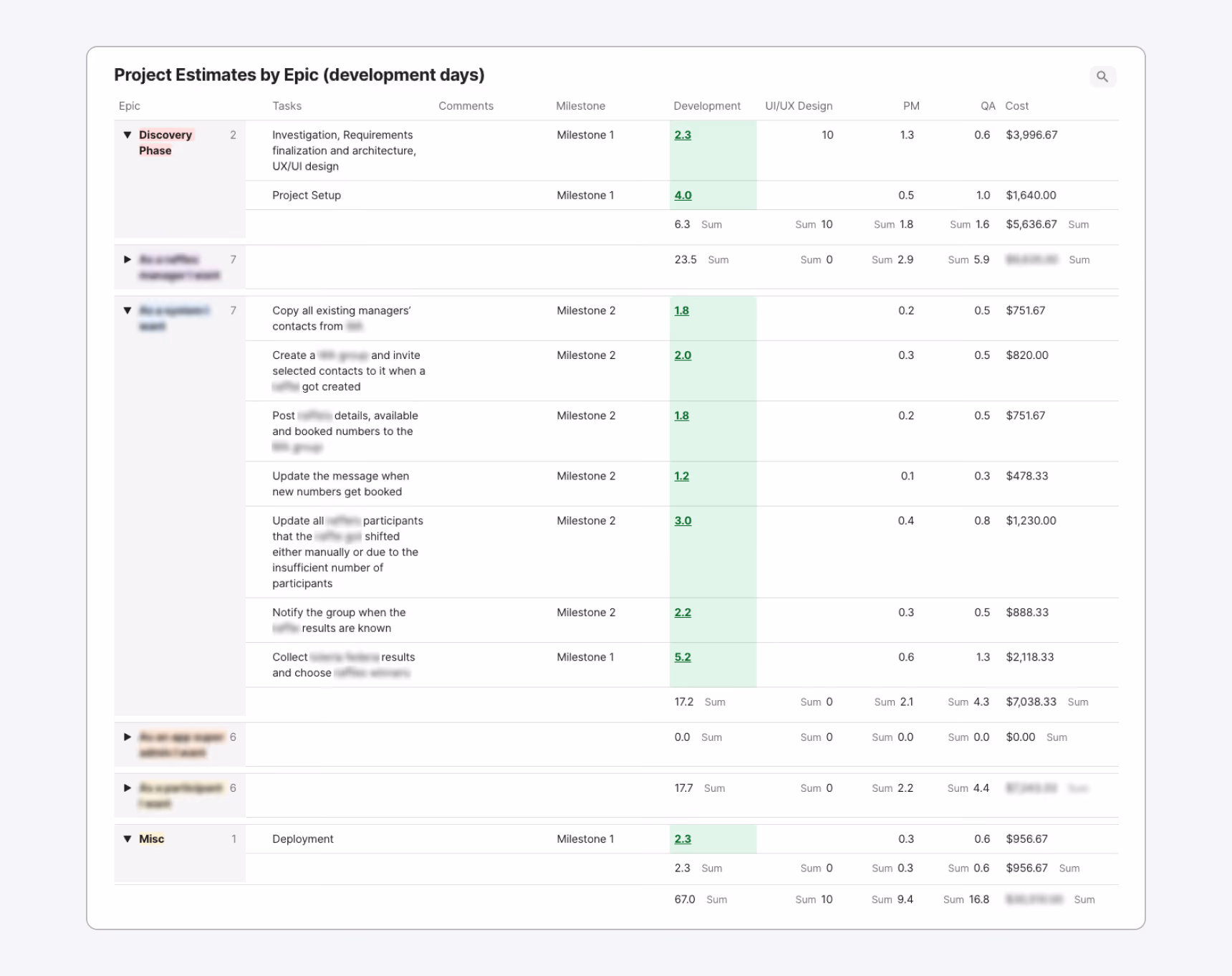Collapse the expanded epic containing Milestone 2 tasks
The width and height of the screenshot is (1232, 976).
tap(127, 310)
